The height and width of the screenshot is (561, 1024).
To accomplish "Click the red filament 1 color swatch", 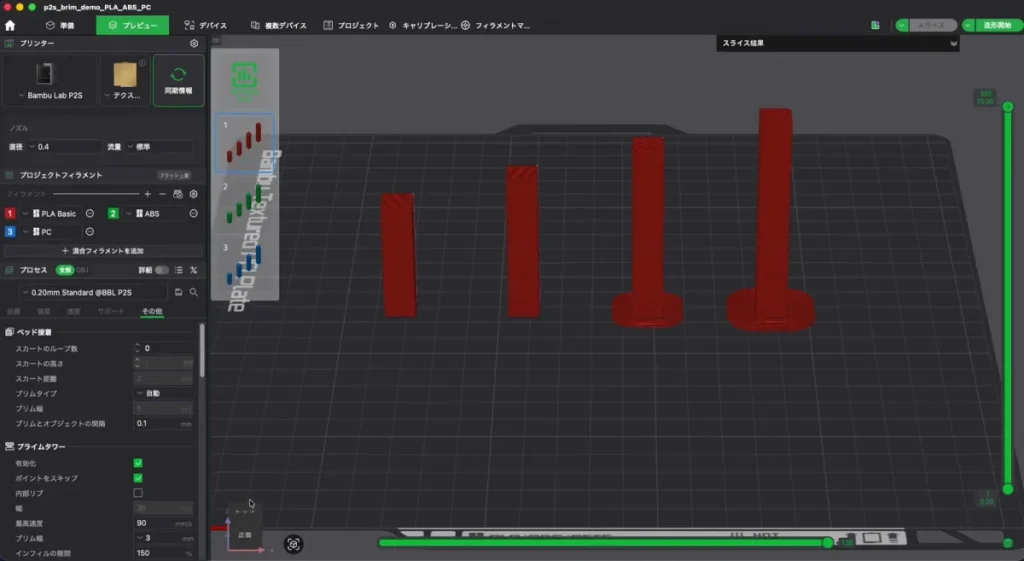I will pos(10,214).
